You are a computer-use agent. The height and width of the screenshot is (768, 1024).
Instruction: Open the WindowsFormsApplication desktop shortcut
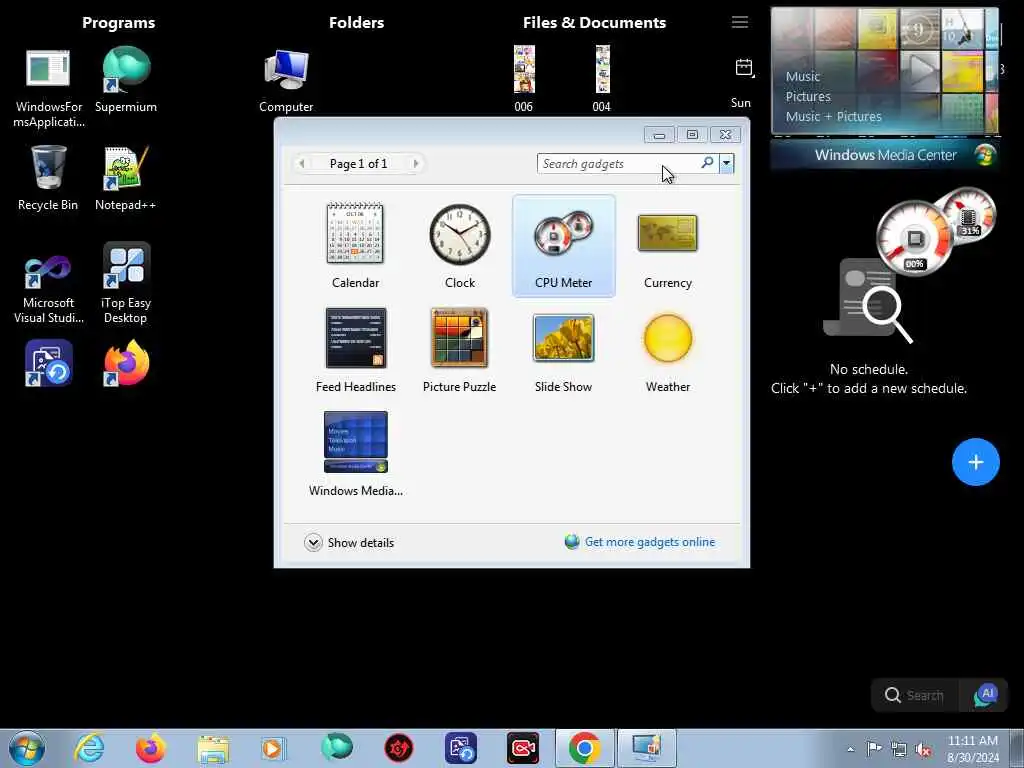(x=48, y=88)
